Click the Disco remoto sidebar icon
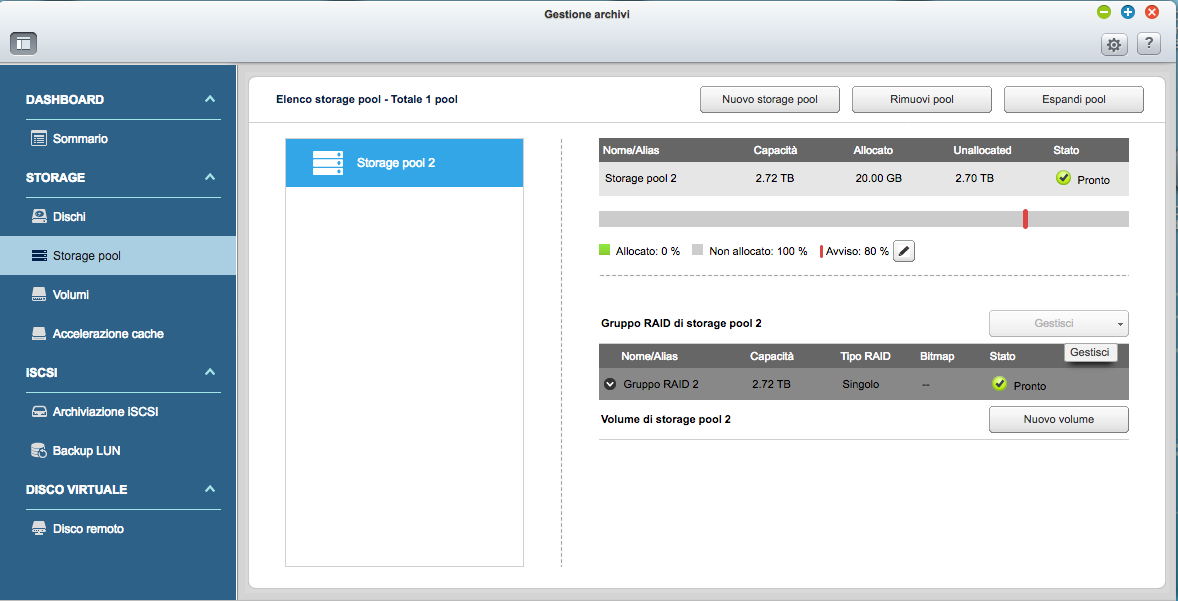Viewport: 1178px width, 601px height. [x=39, y=529]
